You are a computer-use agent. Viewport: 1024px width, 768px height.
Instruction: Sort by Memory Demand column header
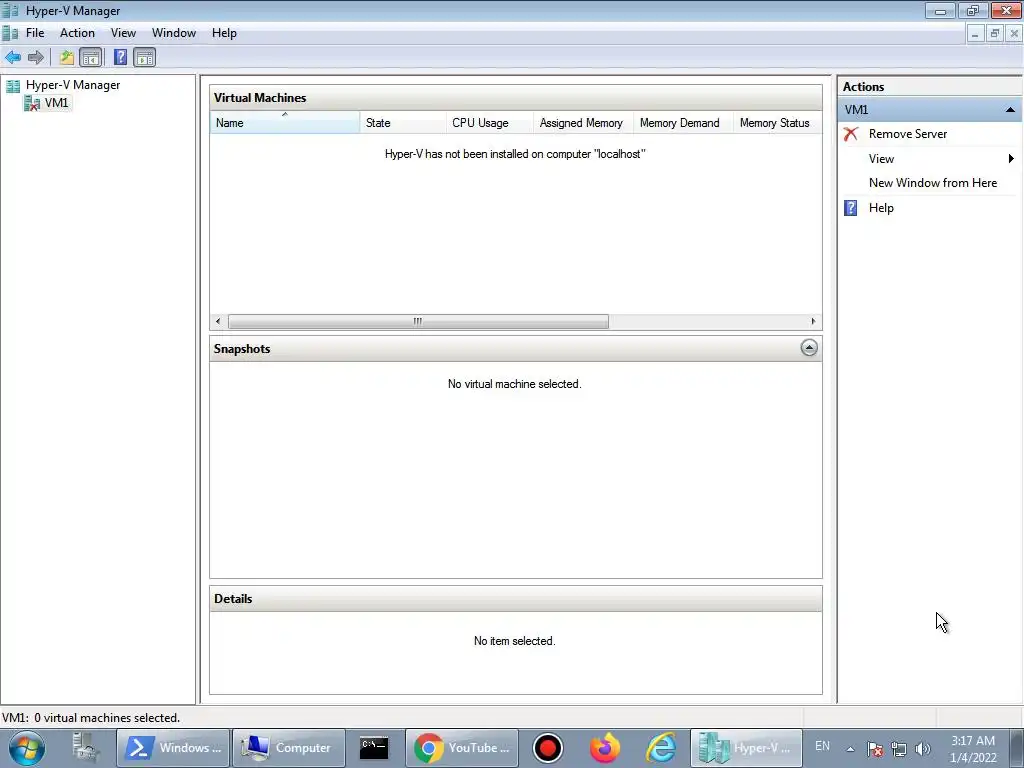tap(683, 123)
